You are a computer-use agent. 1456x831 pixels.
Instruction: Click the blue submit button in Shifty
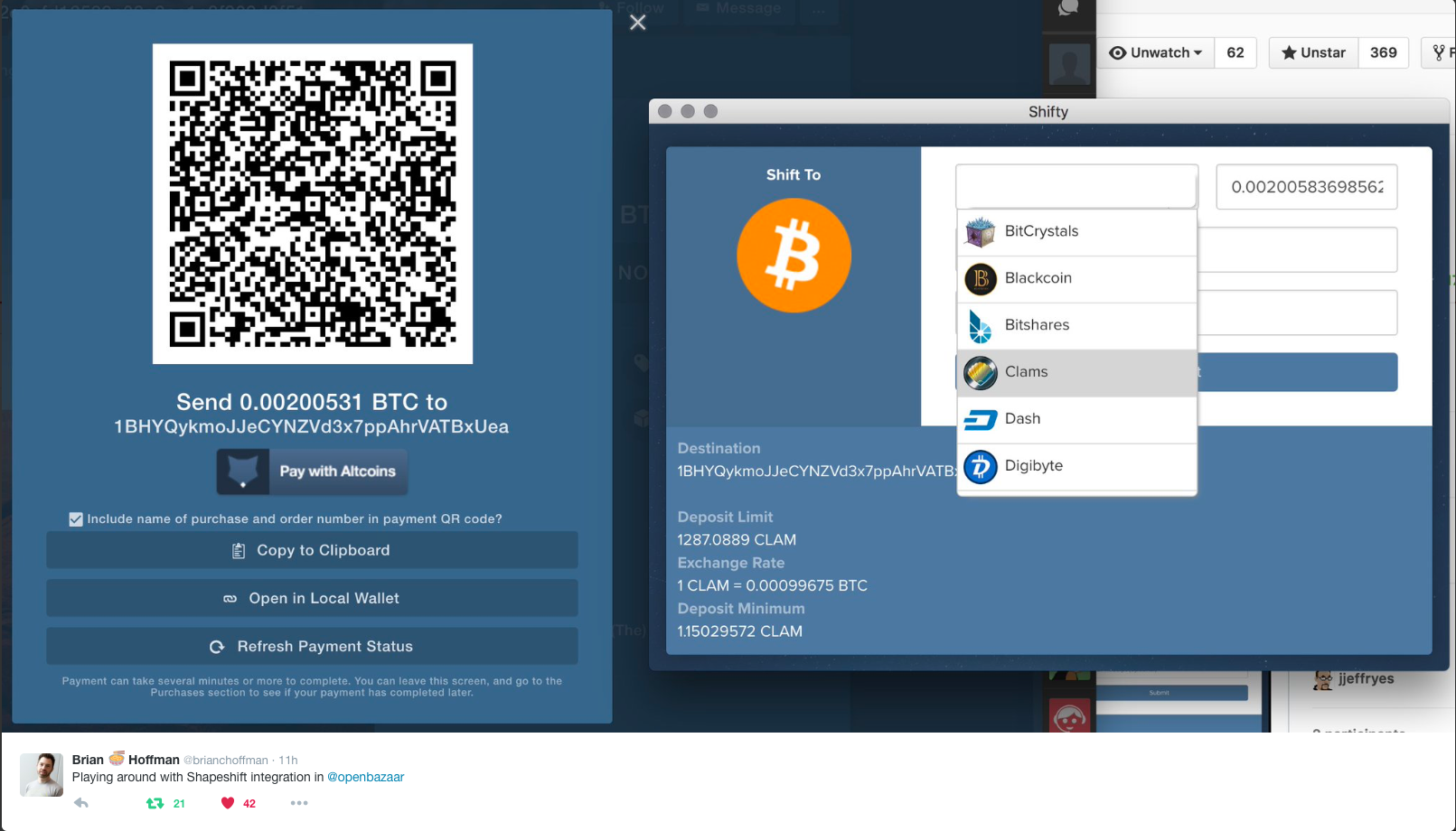[1298, 372]
